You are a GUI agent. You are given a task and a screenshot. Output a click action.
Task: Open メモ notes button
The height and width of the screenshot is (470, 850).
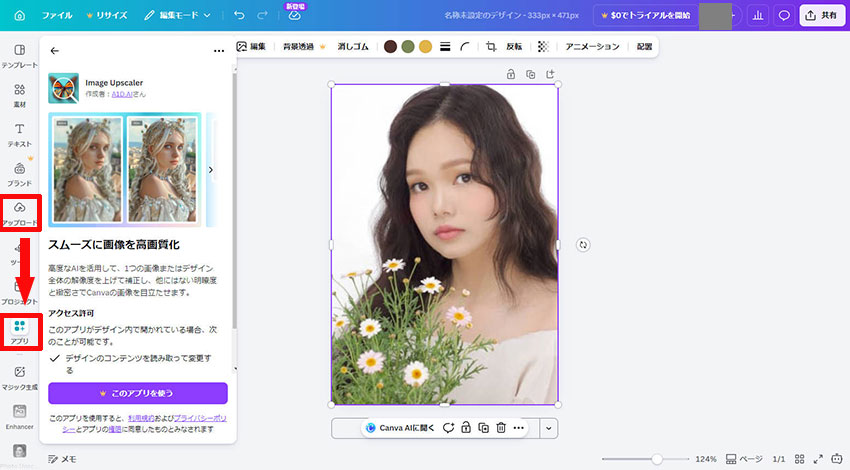click(62, 459)
